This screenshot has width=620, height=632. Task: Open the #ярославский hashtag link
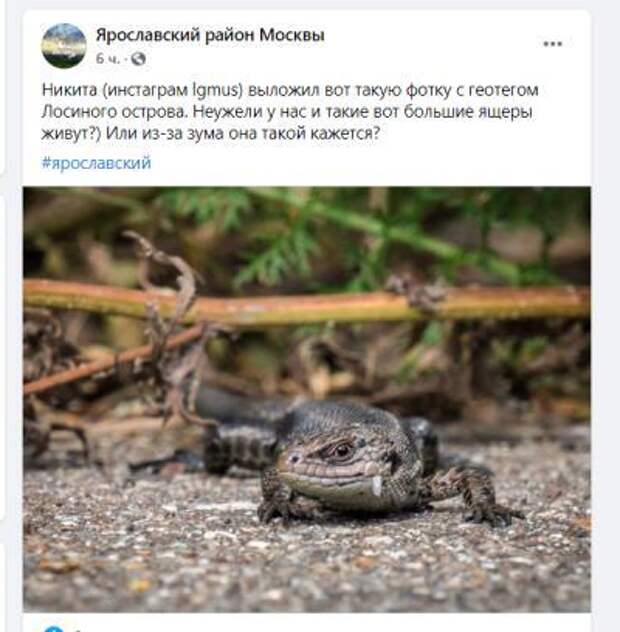(x=96, y=163)
